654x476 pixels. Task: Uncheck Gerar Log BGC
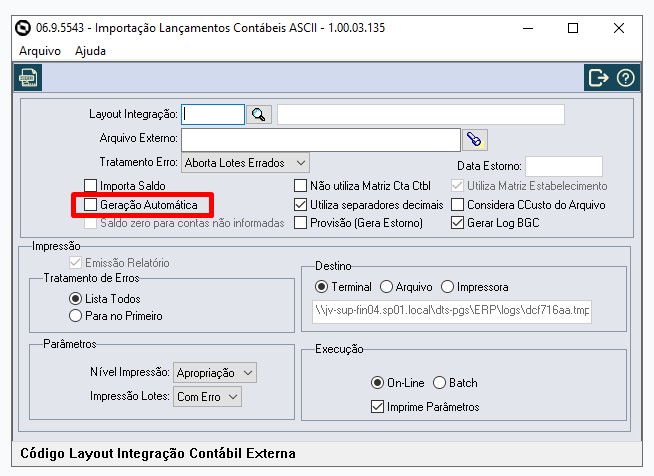click(458, 223)
